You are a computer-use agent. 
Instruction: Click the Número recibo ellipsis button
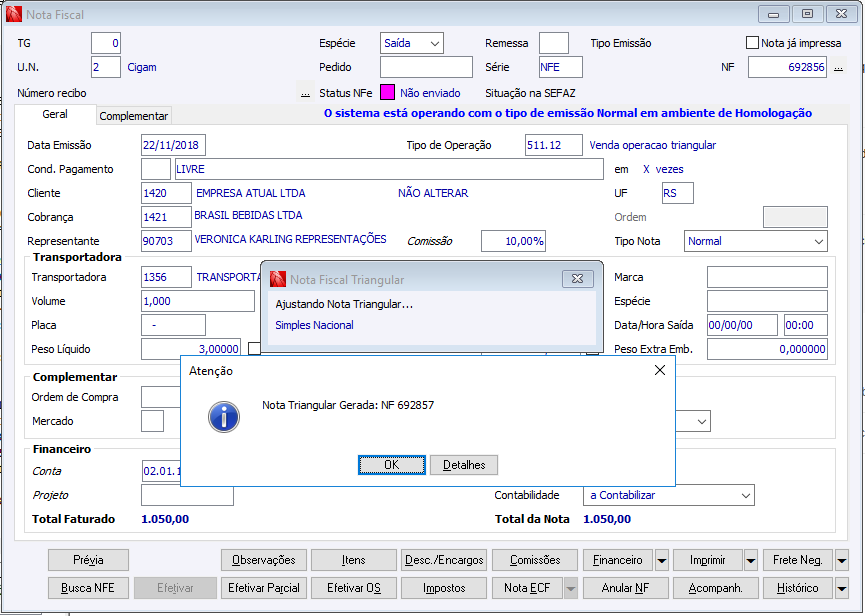pyautogui.click(x=305, y=93)
